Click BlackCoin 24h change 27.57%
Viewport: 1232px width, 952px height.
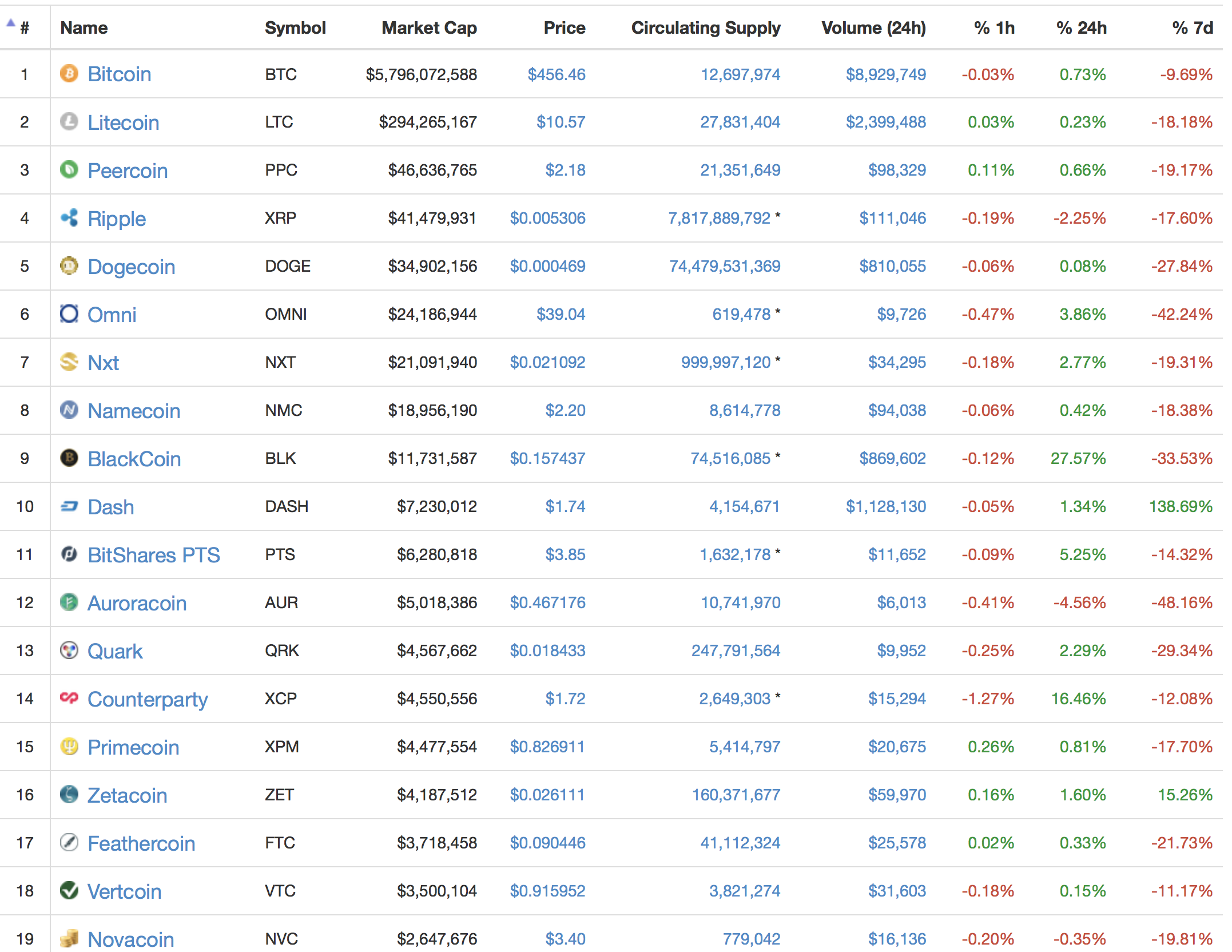coord(1078,458)
